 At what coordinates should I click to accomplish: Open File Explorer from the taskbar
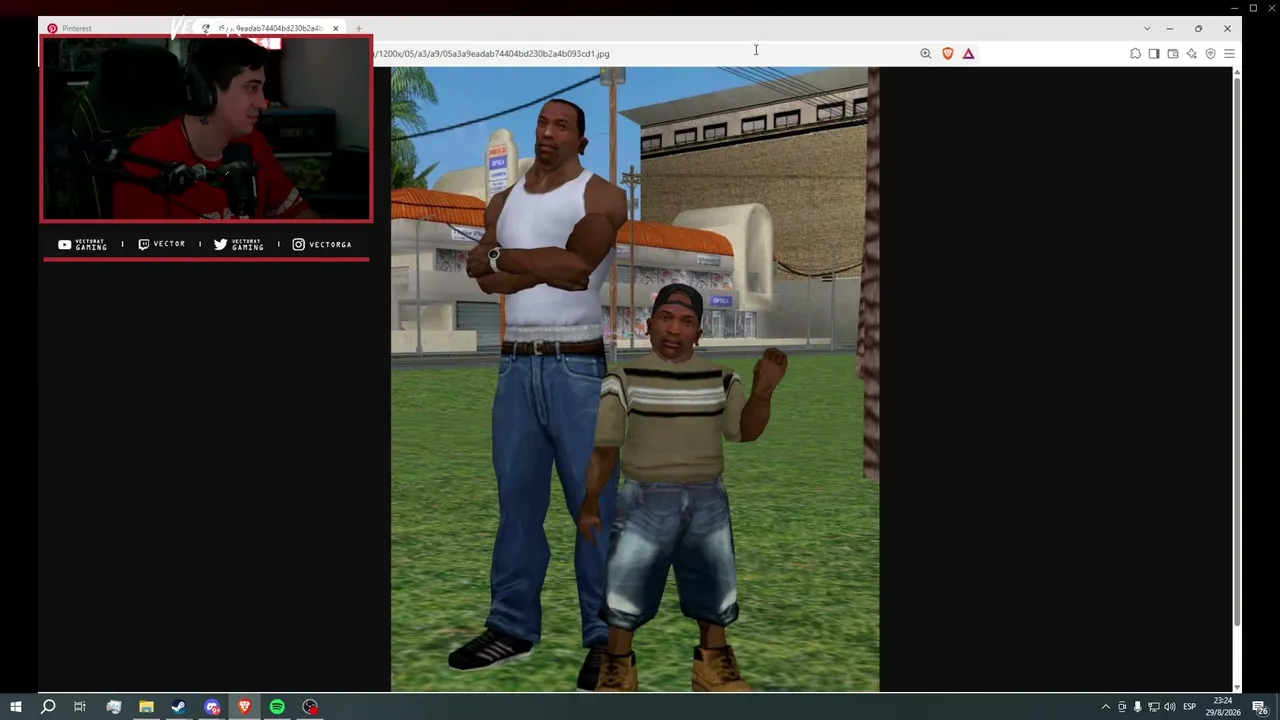(x=146, y=707)
